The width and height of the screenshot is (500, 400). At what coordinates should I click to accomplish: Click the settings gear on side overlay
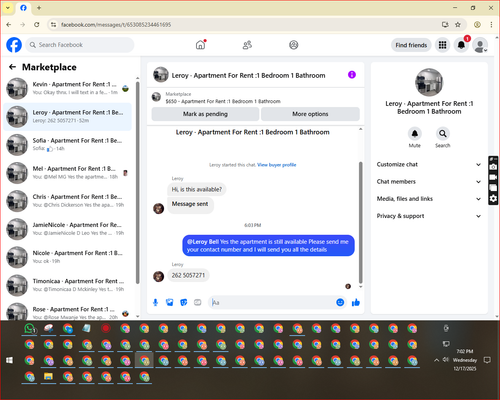[x=493, y=199]
